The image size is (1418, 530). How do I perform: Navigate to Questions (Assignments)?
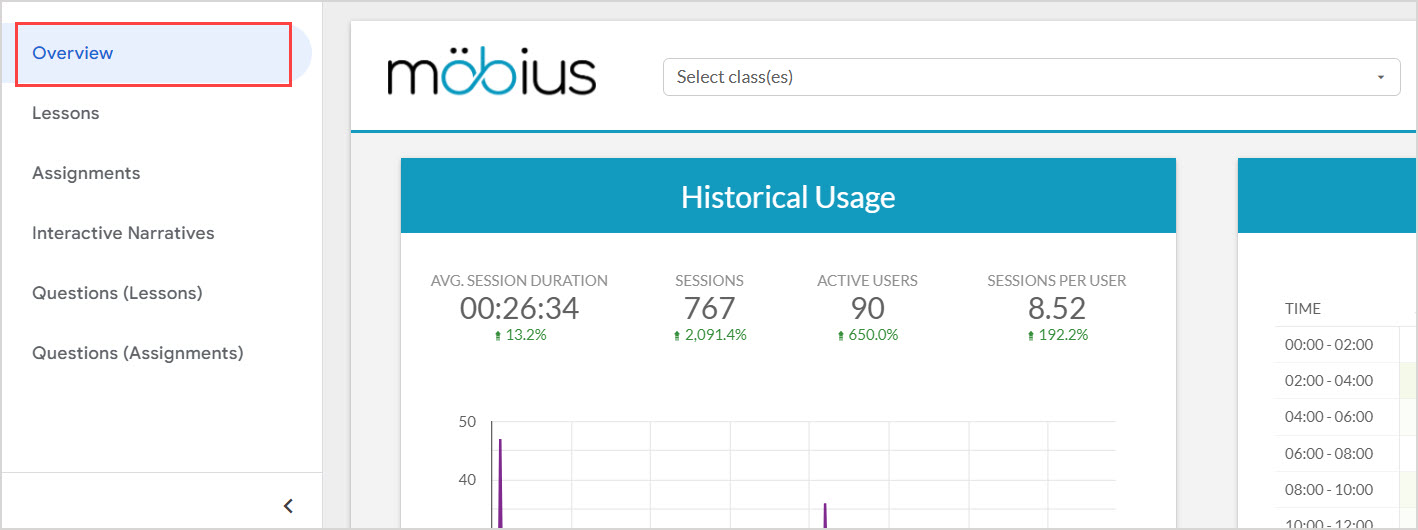[x=138, y=353]
